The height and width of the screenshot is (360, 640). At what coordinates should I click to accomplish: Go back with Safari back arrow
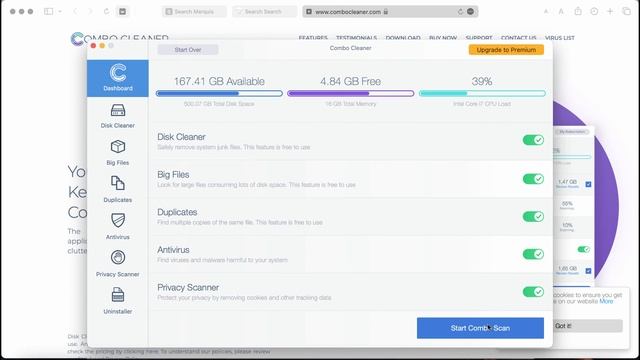point(75,11)
